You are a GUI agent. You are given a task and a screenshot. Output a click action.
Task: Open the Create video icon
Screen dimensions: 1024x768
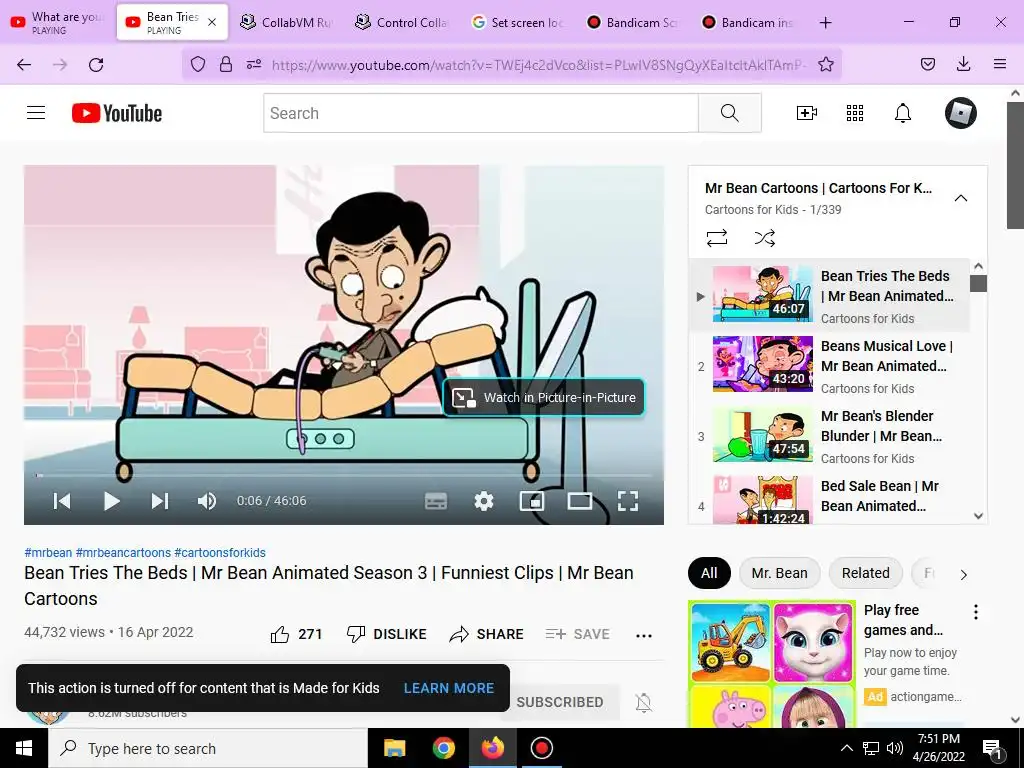(x=807, y=113)
